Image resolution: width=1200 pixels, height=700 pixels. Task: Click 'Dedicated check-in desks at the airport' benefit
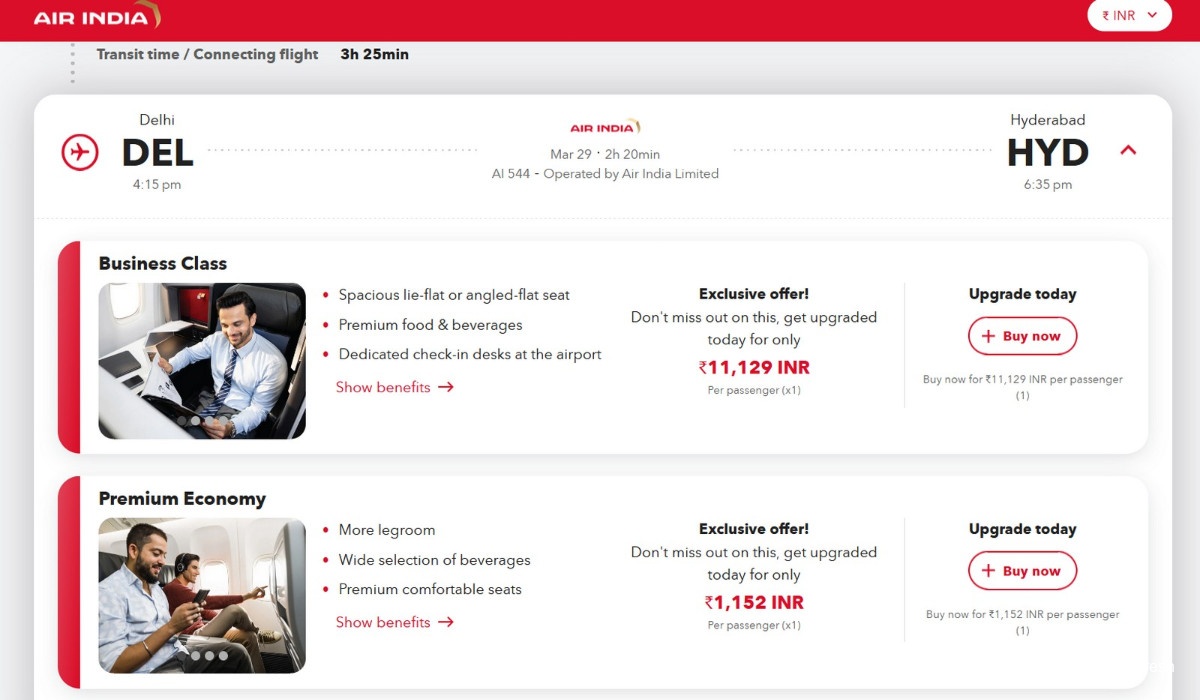[x=470, y=354]
